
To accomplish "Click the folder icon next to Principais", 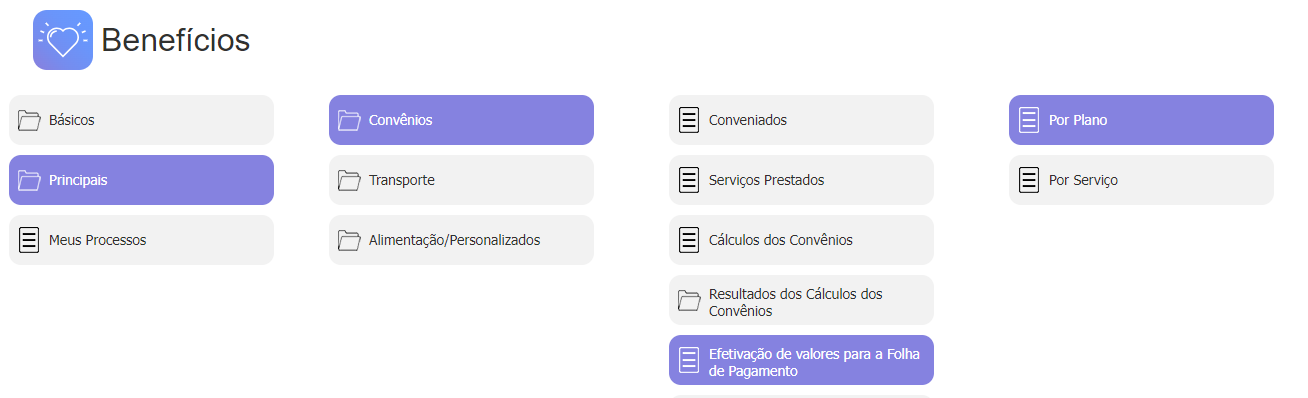I will (29, 180).
